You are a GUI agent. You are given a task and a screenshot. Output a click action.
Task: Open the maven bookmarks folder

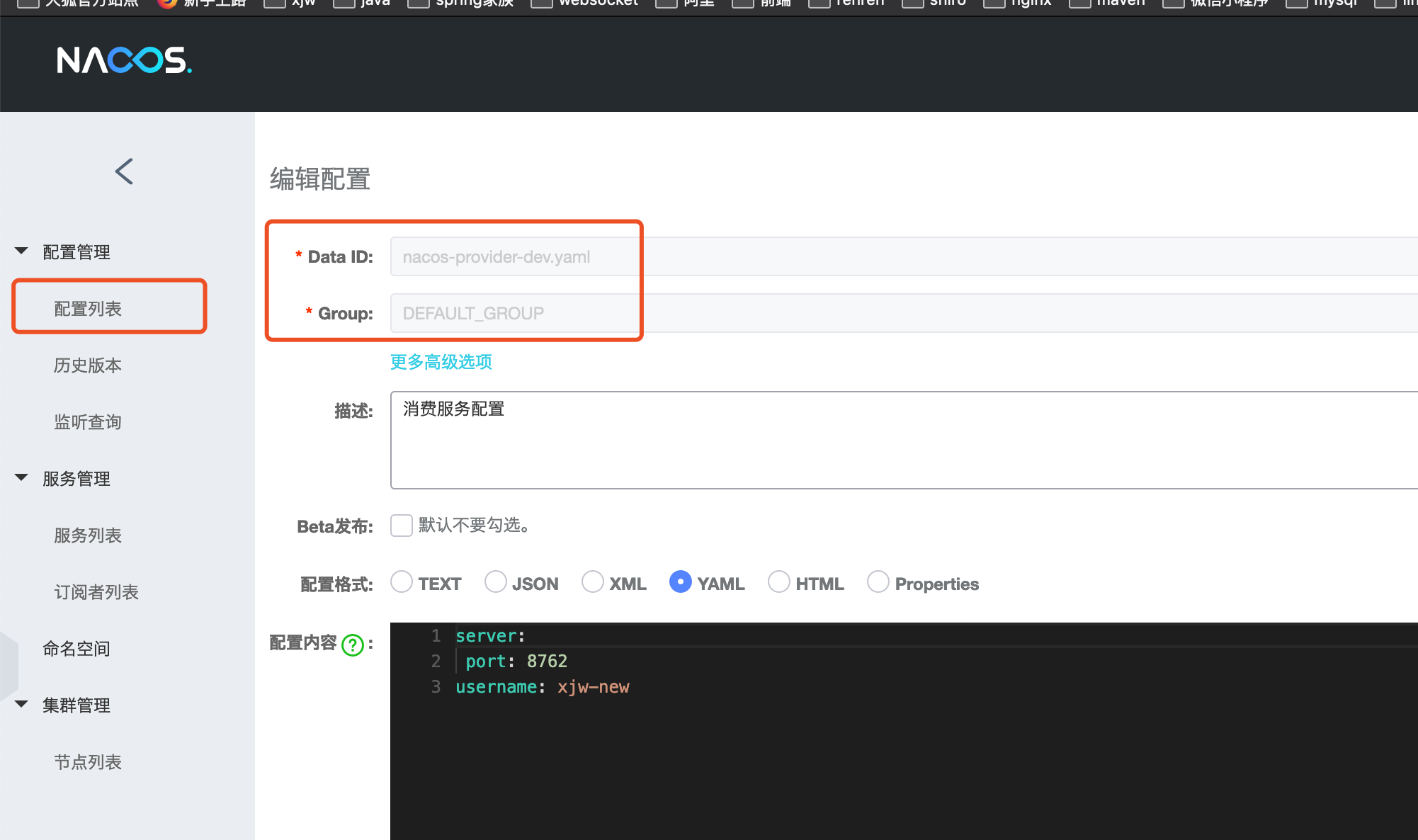(x=1107, y=3)
